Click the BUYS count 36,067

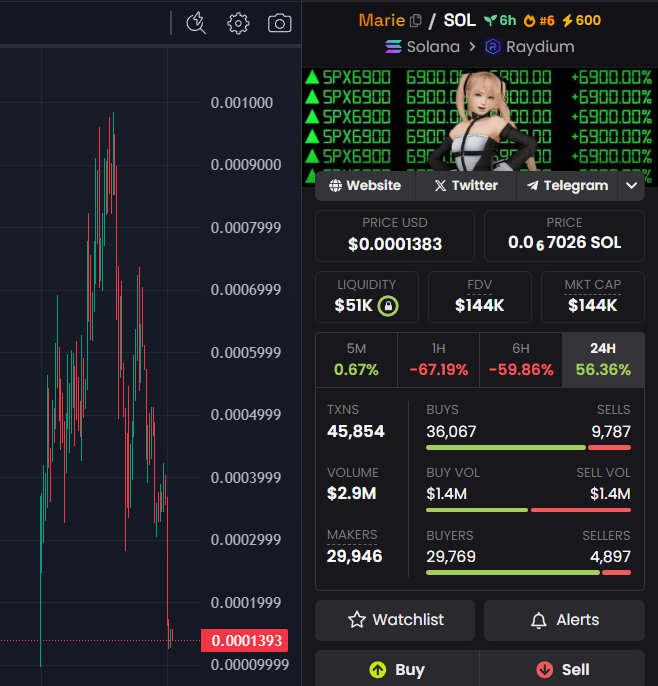click(x=451, y=432)
